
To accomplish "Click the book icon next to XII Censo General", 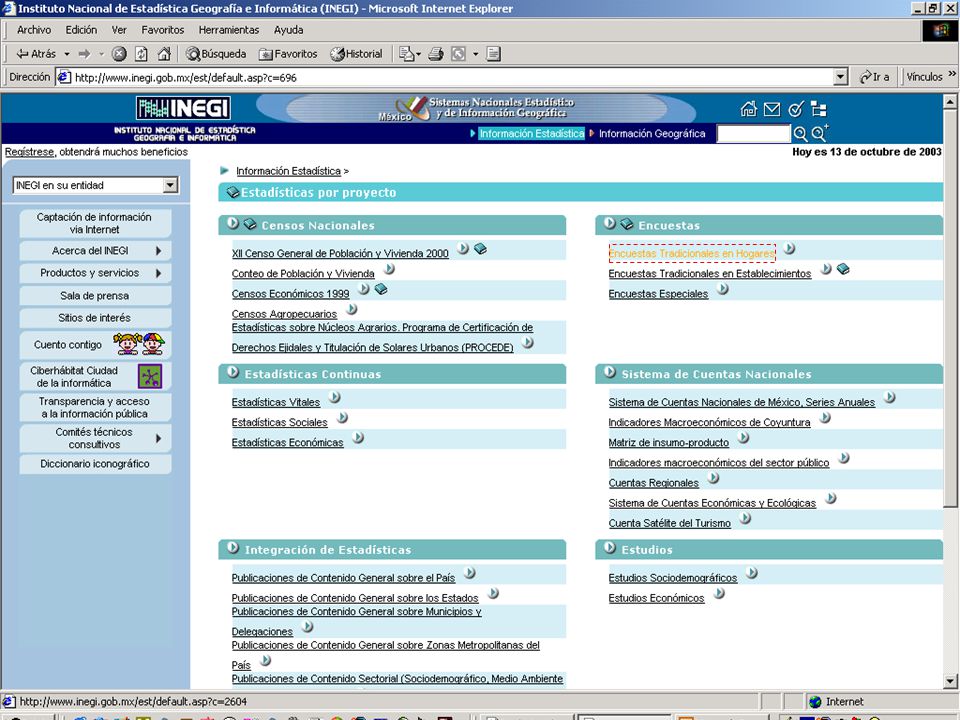I will tap(481, 249).
